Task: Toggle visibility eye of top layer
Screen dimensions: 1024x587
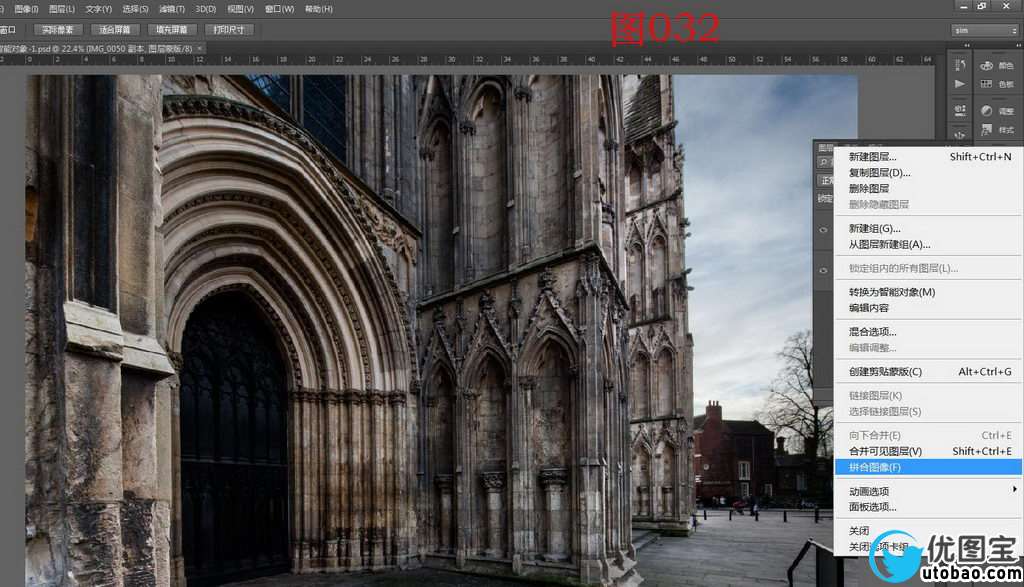Action: [824, 230]
